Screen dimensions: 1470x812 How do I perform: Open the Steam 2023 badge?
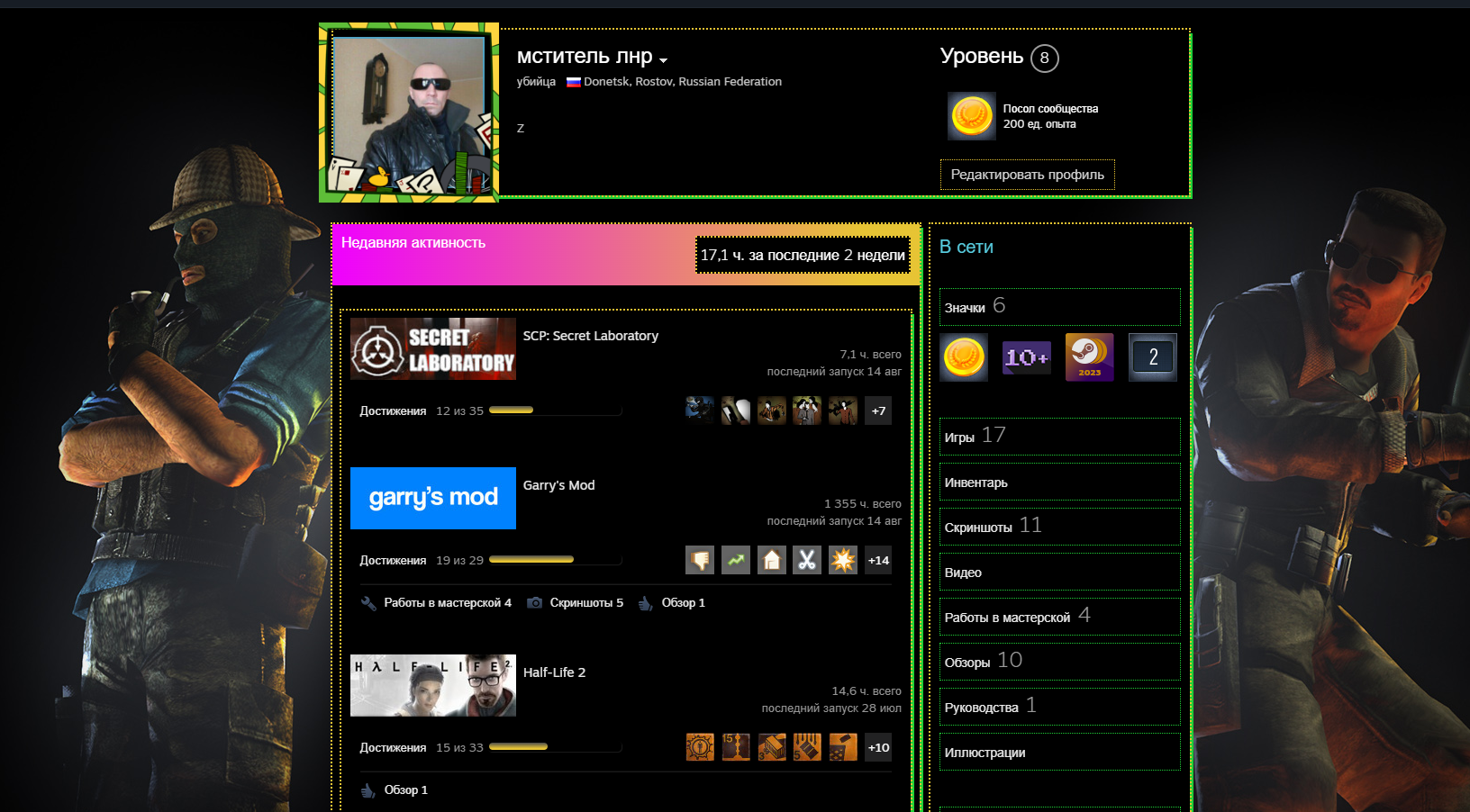1090,357
